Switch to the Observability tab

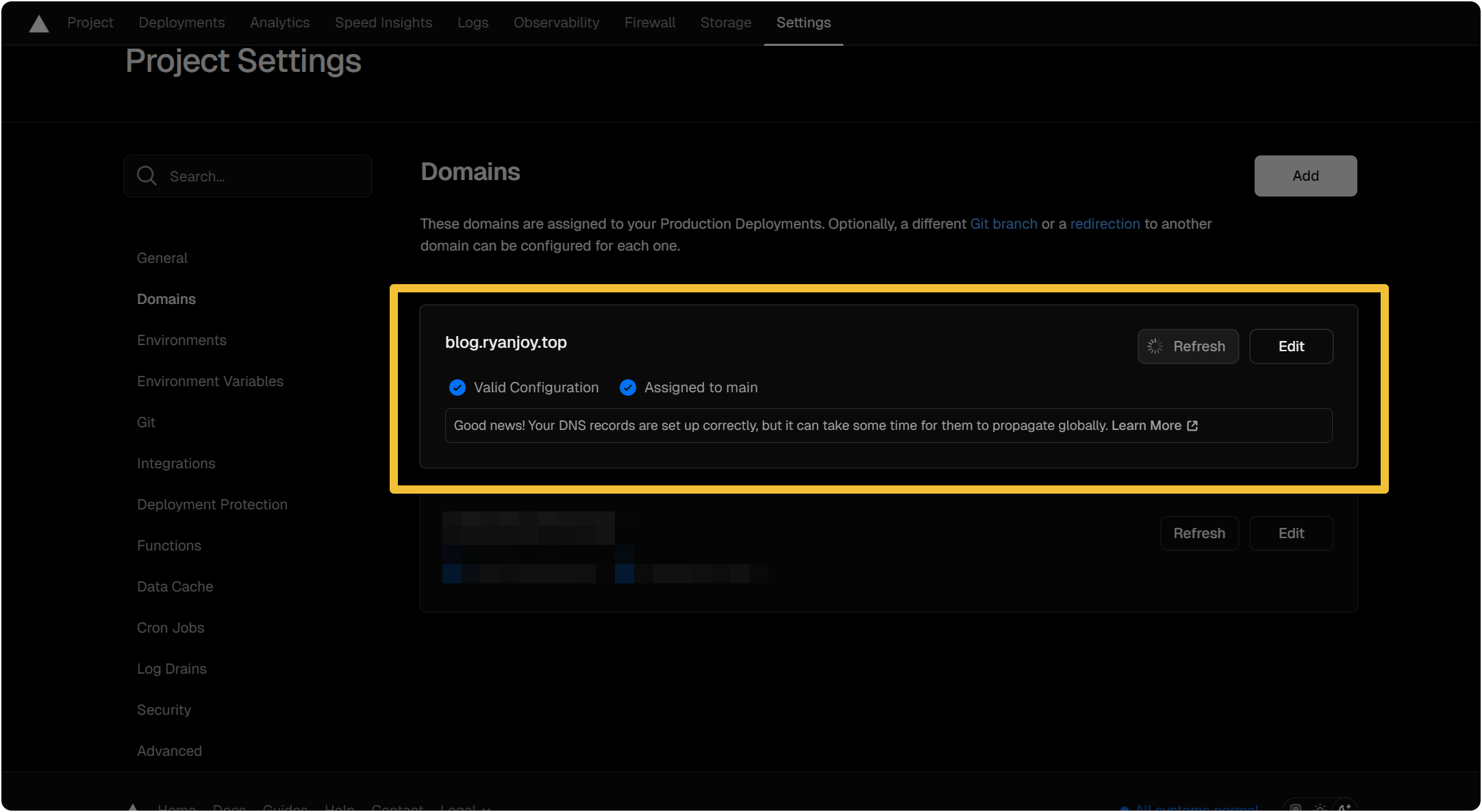pos(556,23)
